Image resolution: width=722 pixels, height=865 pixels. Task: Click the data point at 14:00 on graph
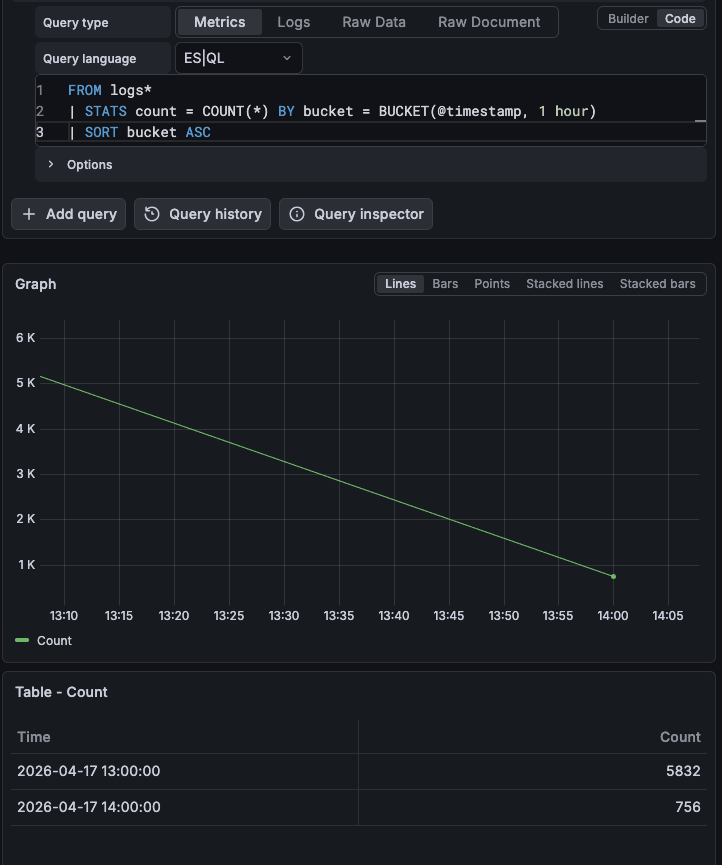point(613,576)
